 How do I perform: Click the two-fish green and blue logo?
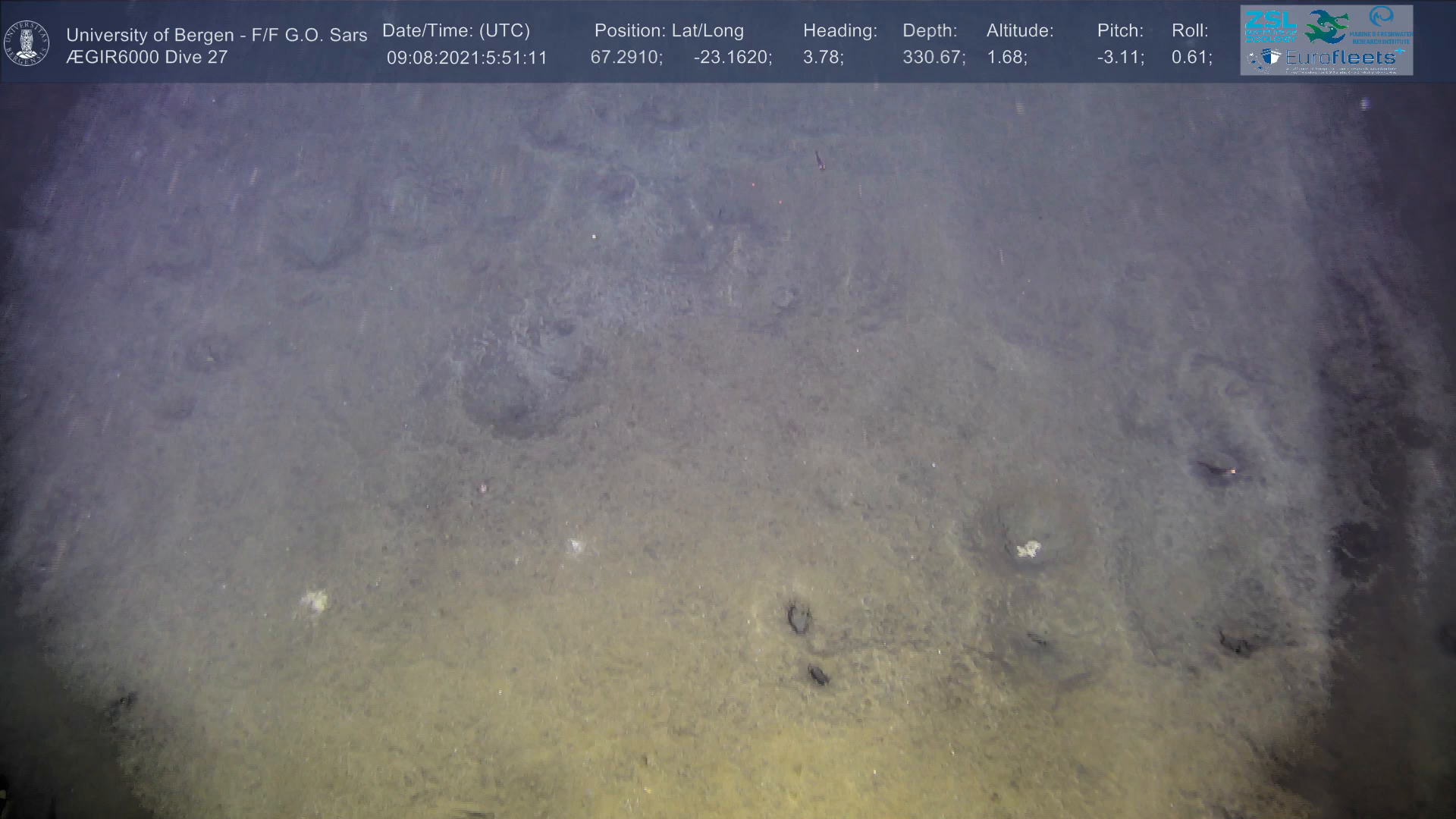pos(1327,26)
